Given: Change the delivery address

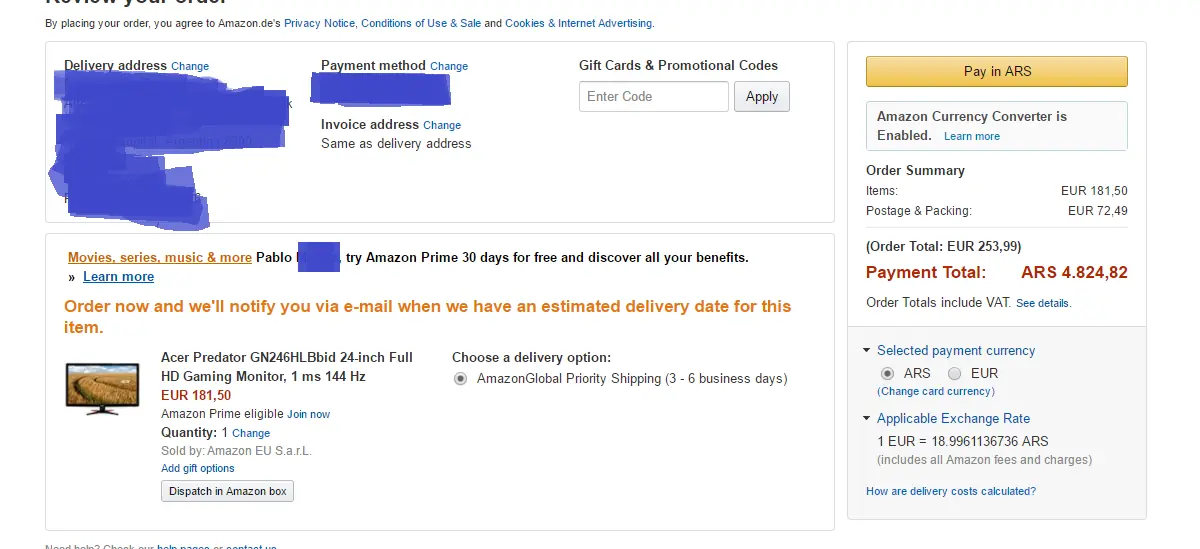Looking at the screenshot, I should (190, 67).
